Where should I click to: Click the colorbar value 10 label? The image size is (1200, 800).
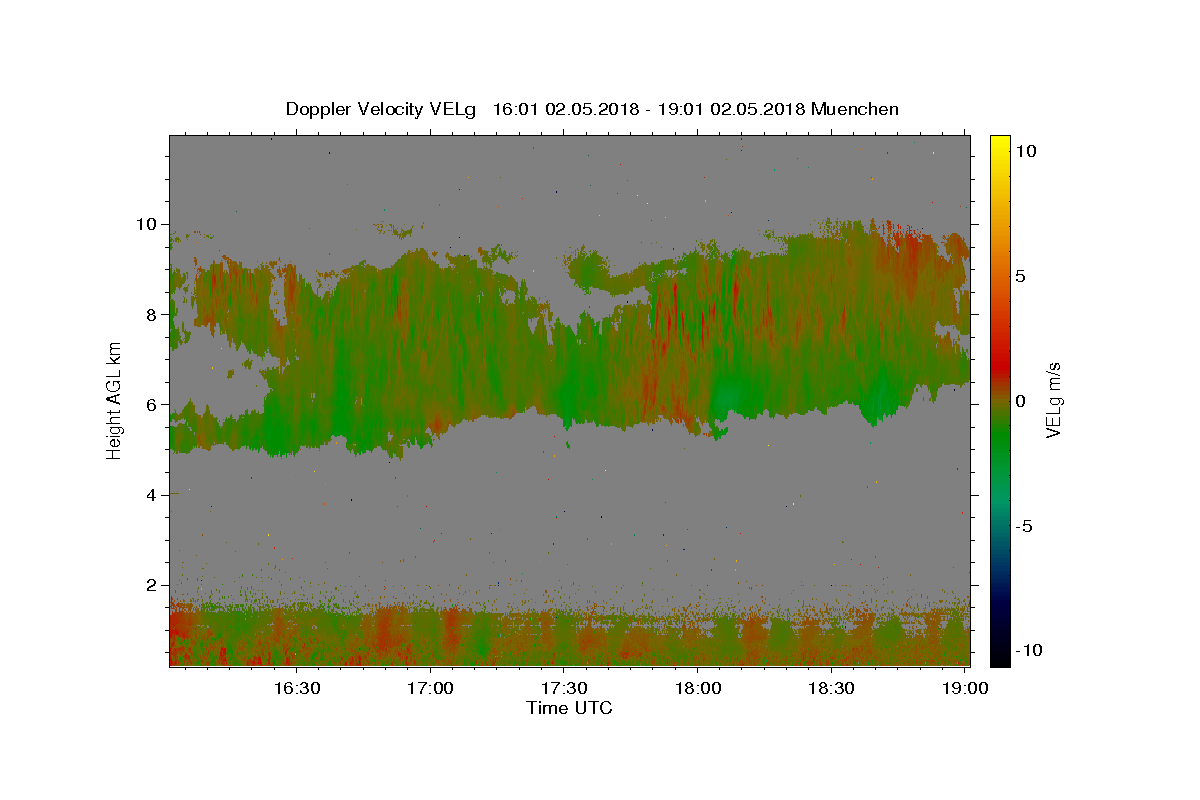pos(1026,151)
